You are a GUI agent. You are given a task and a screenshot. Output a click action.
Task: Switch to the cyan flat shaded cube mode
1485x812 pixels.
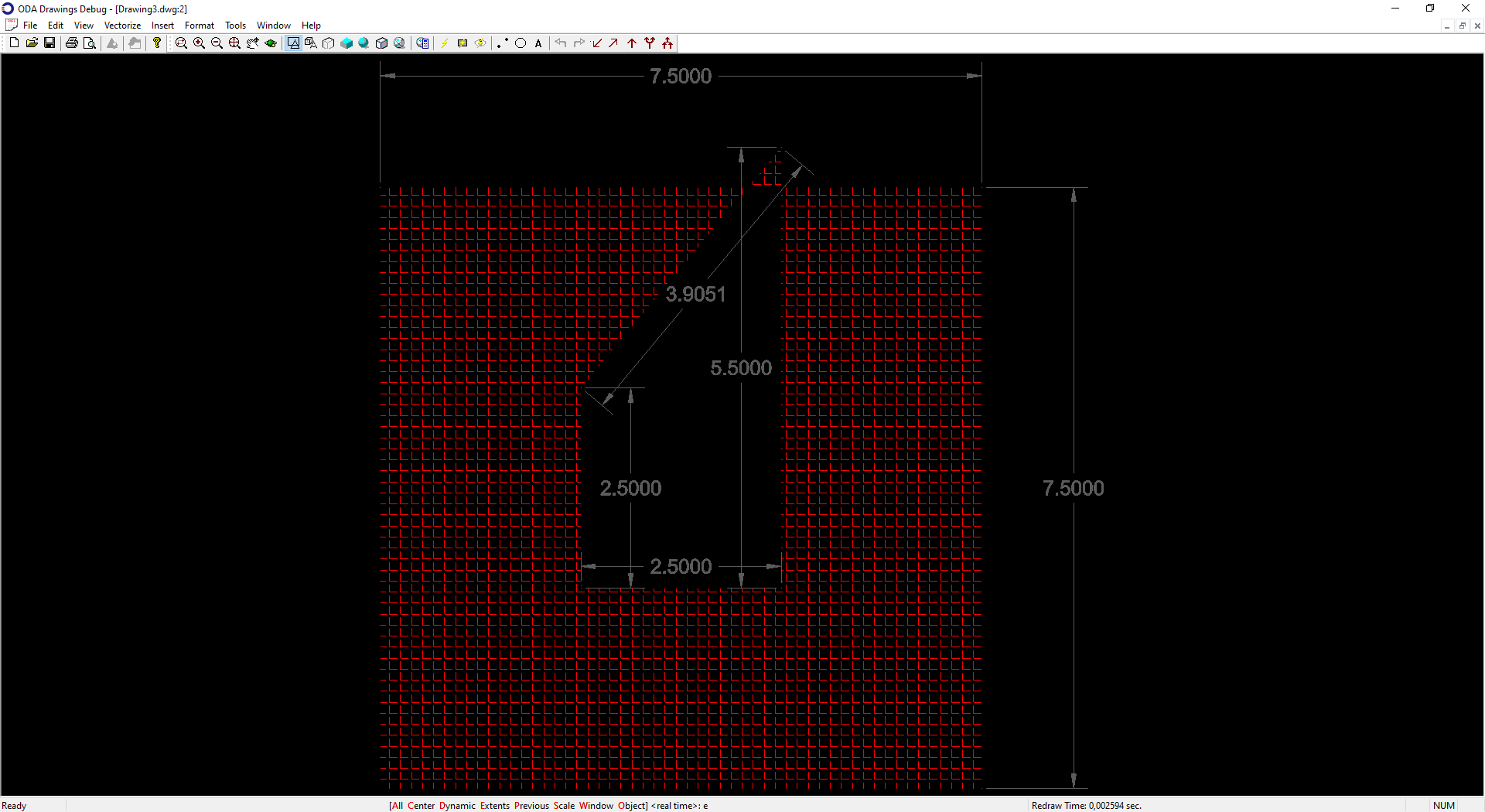(346, 43)
